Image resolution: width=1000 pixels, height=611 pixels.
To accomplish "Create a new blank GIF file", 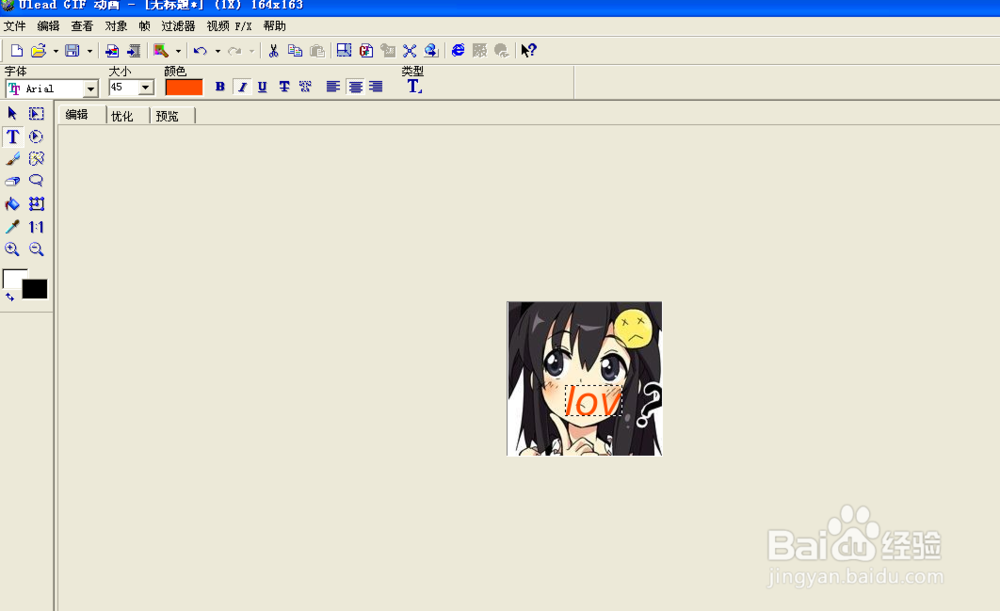I will [x=17, y=50].
